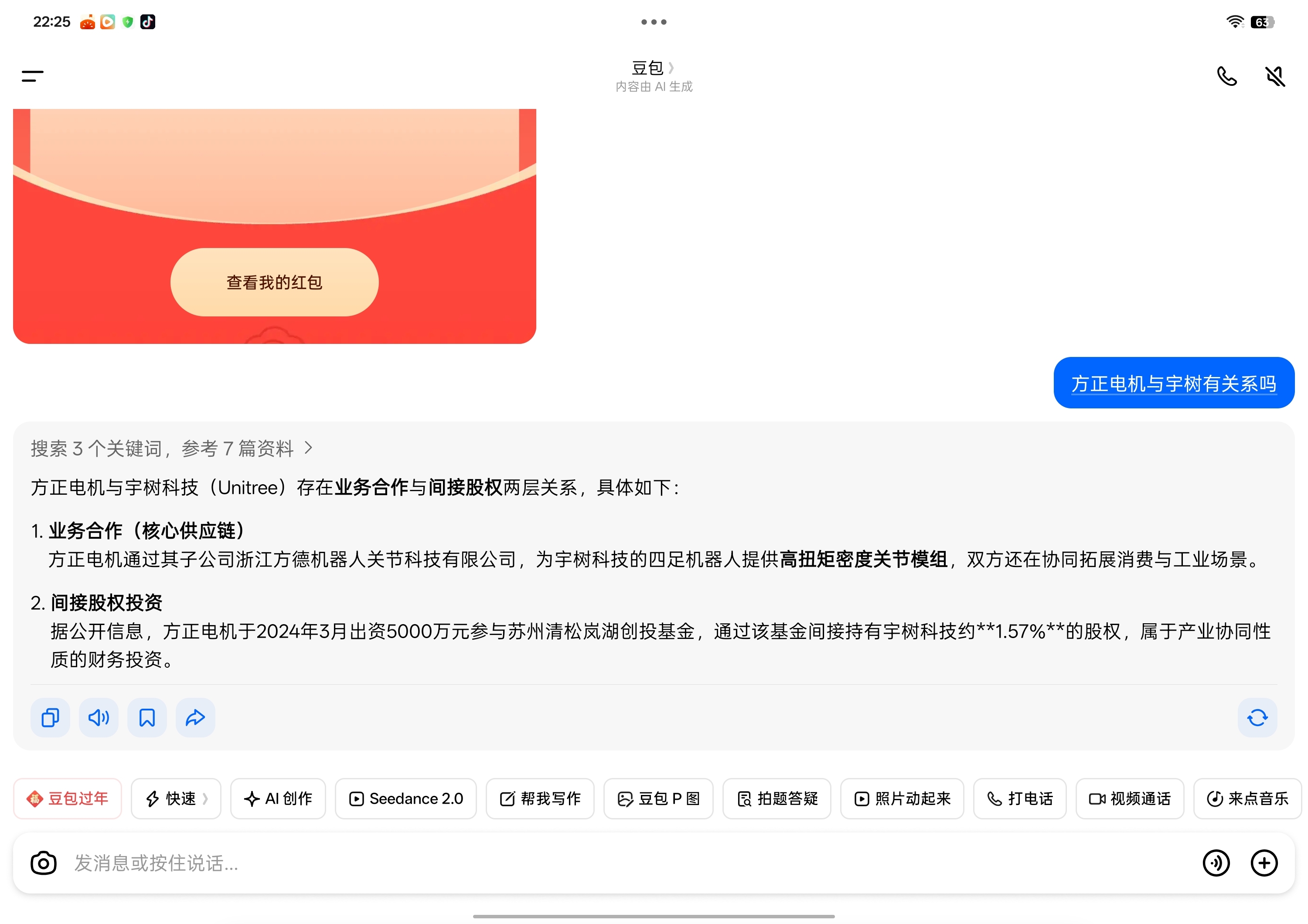
Task: Tap the voice input icon
Action: click(x=1216, y=863)
